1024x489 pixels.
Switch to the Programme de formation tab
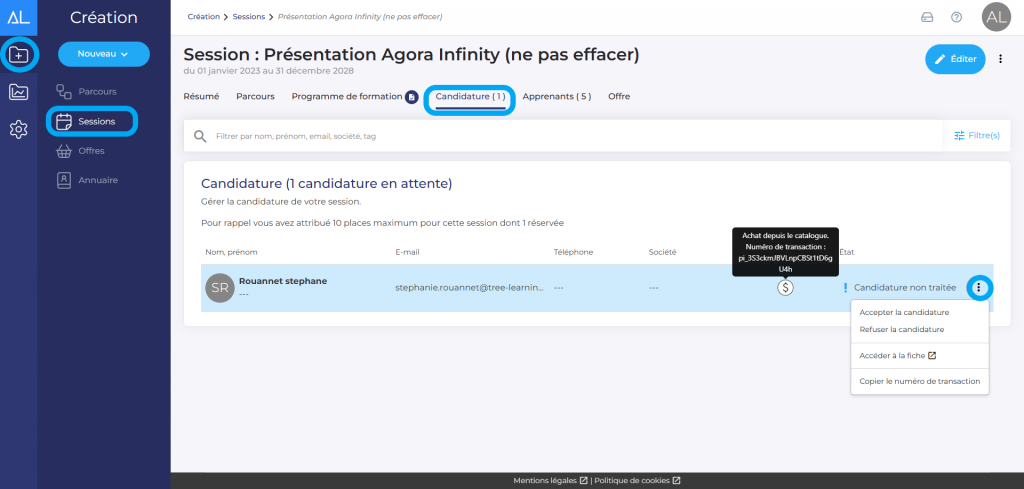(347, 96)
